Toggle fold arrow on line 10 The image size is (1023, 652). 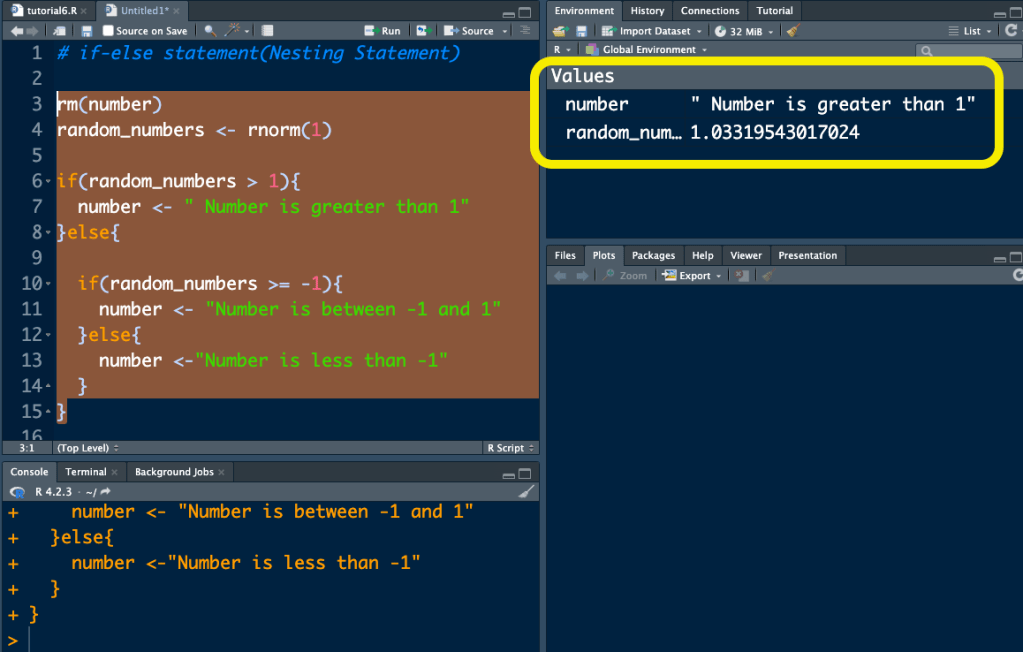48,285
